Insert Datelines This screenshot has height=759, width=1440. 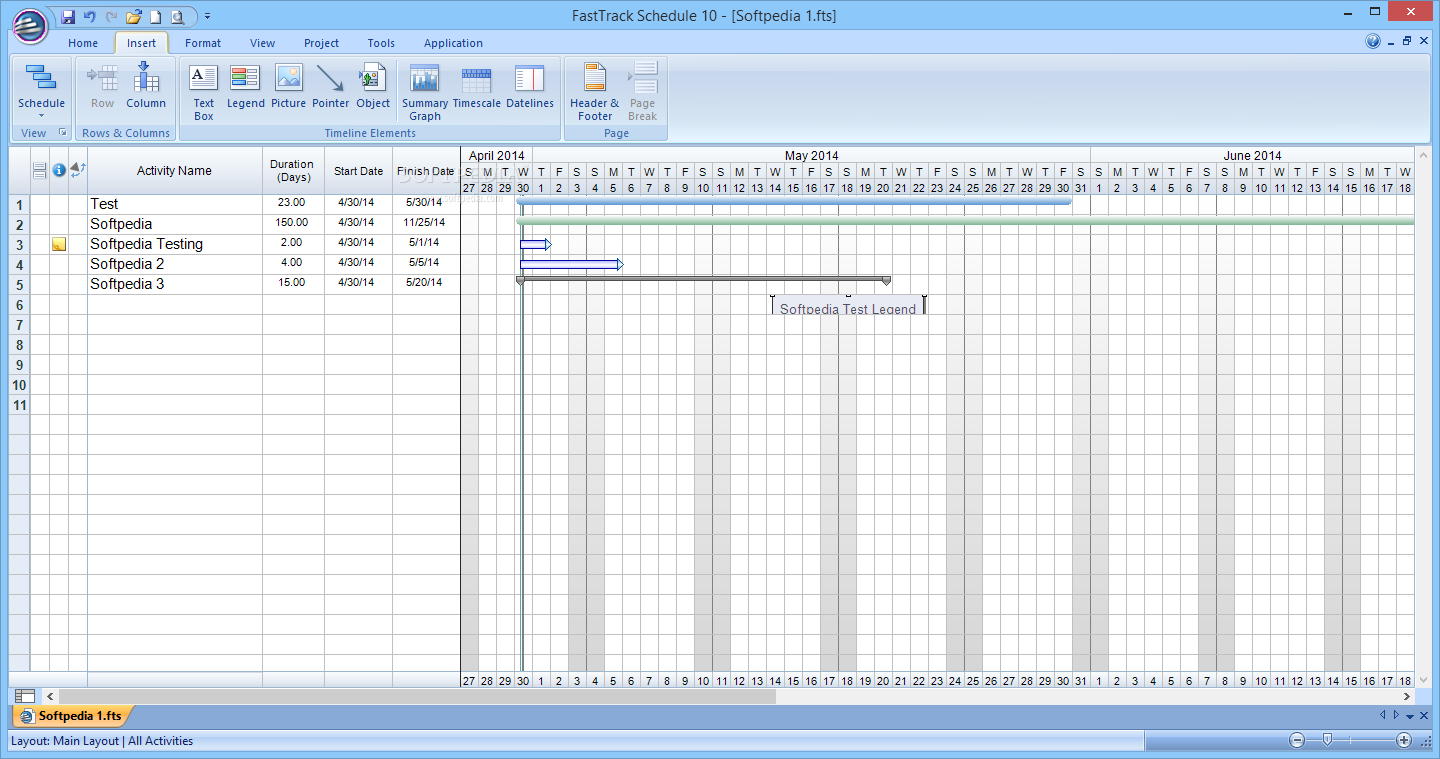click(530, 87)
